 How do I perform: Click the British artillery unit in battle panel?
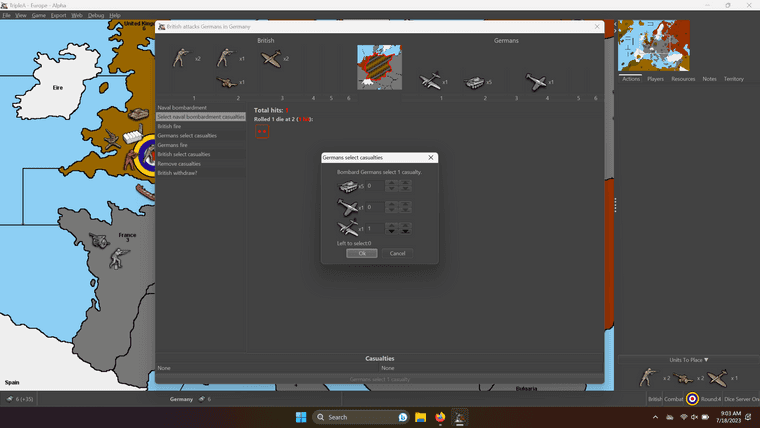click(x=228, y=82)
